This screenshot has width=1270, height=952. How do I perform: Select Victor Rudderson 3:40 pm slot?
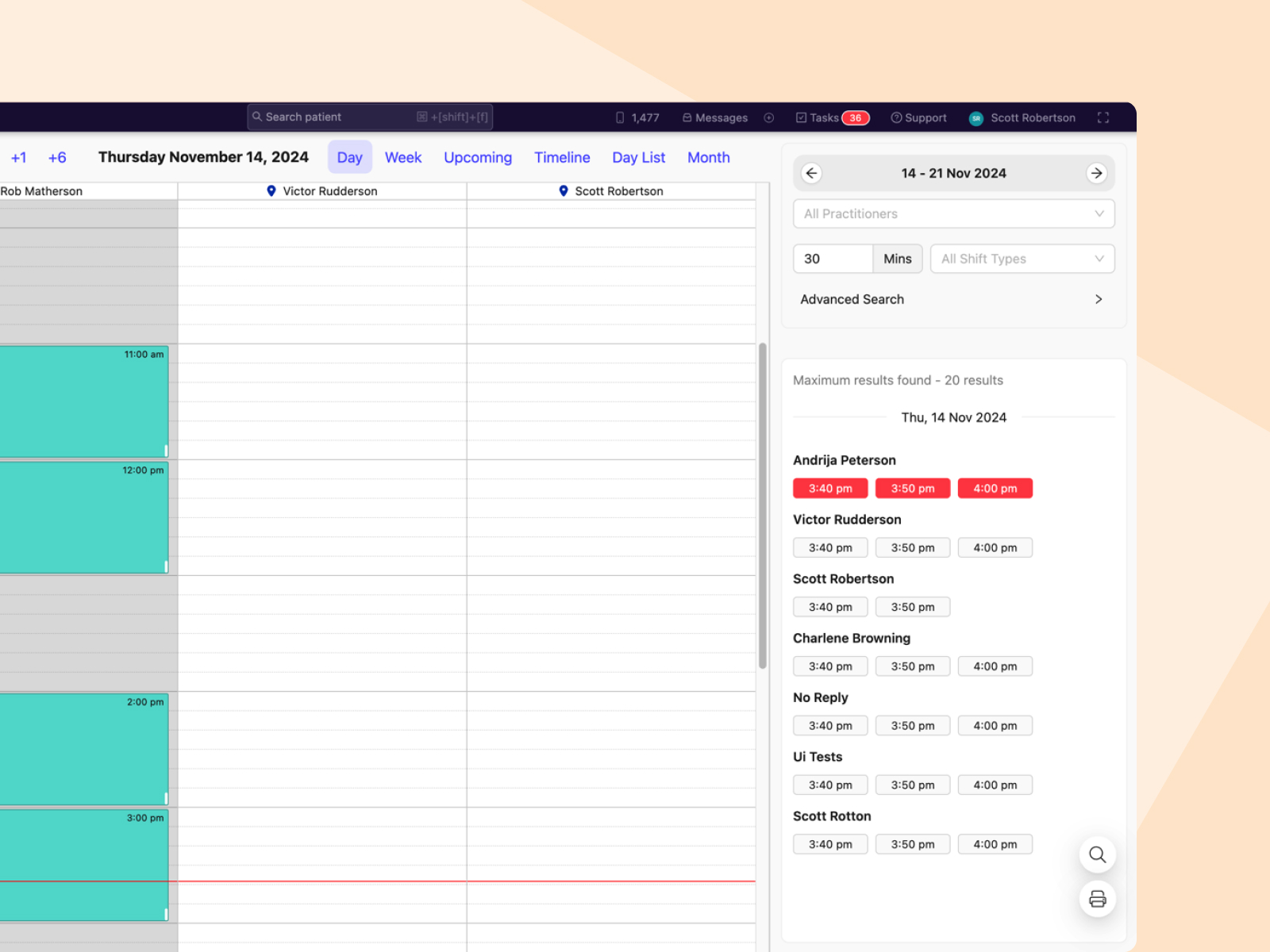point(830,547)
